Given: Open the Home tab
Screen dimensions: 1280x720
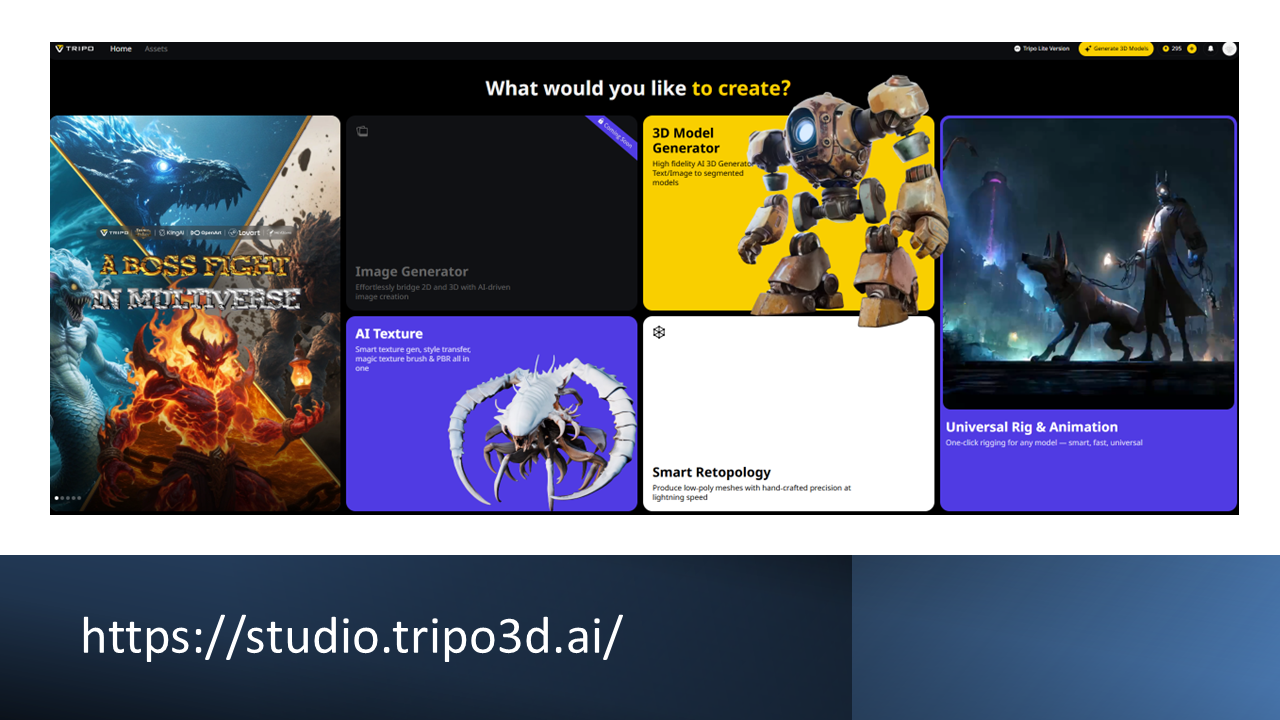Looking at the screenshot, I should (121, 49).
